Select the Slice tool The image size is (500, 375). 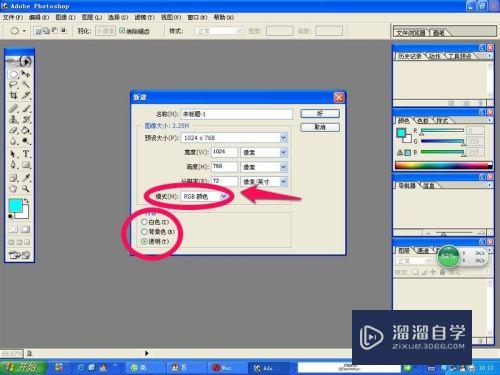pos(26,95)
